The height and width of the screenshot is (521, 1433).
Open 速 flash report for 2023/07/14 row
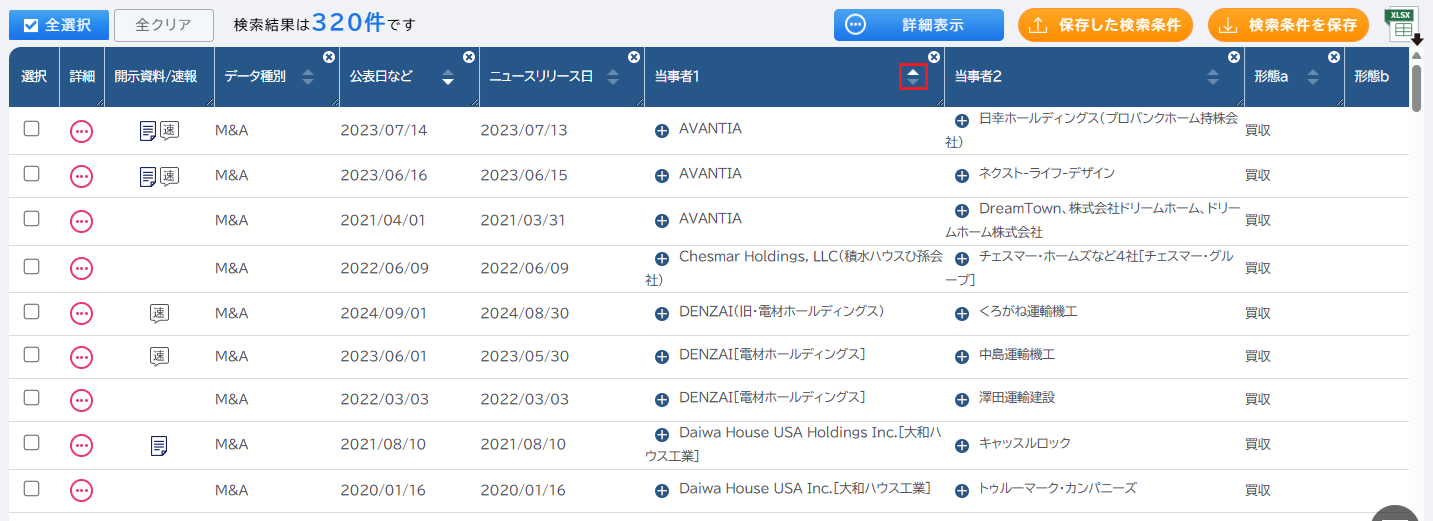[169, 131]
